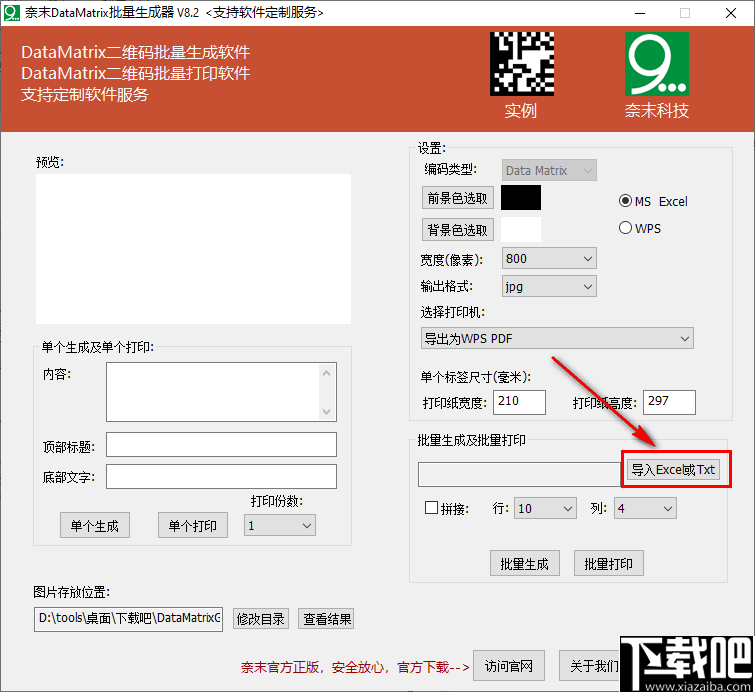Click the white background color swatch
Screen dimensions: 755x692
pyautogui.click(x=521, y=229)
